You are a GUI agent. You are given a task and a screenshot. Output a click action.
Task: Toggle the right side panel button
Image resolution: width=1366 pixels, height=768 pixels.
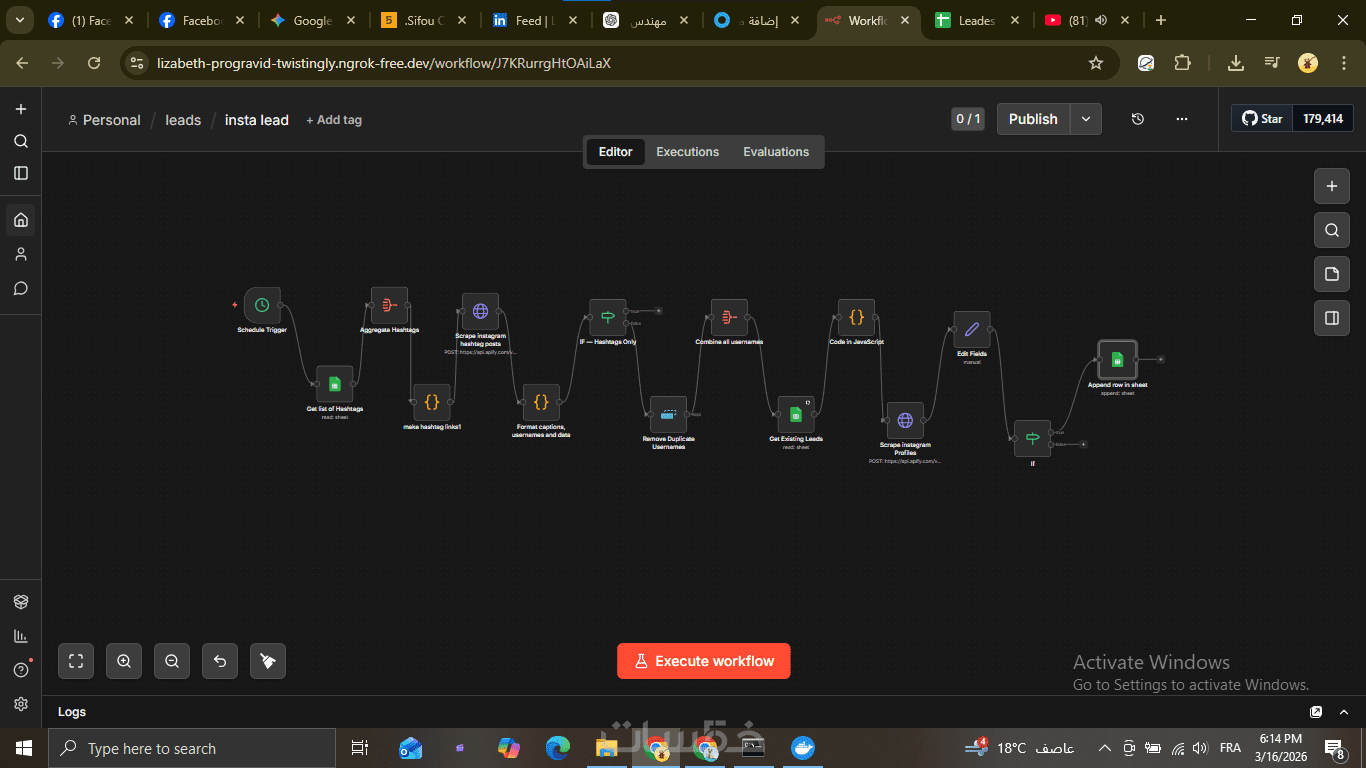point(1331,318)
